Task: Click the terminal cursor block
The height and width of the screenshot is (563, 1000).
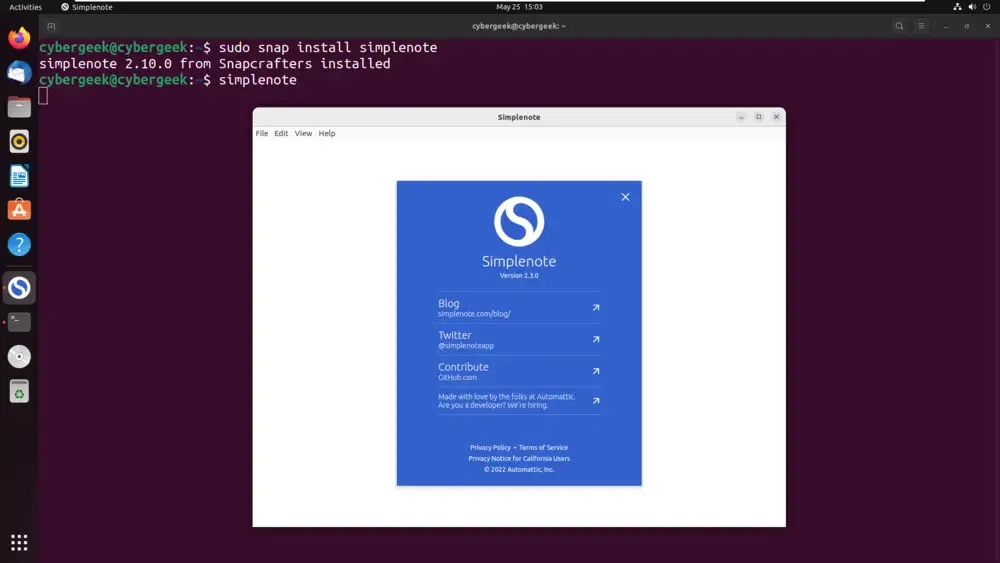Action: pyautogui.click(x=43, y=96)
